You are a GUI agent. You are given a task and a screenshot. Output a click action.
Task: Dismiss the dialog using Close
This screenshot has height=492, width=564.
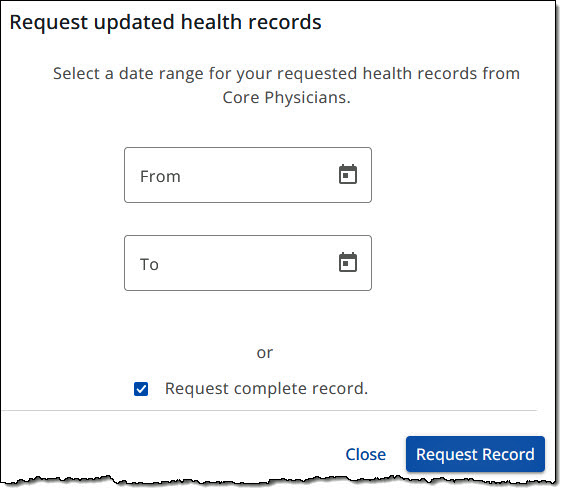[365, 454]
